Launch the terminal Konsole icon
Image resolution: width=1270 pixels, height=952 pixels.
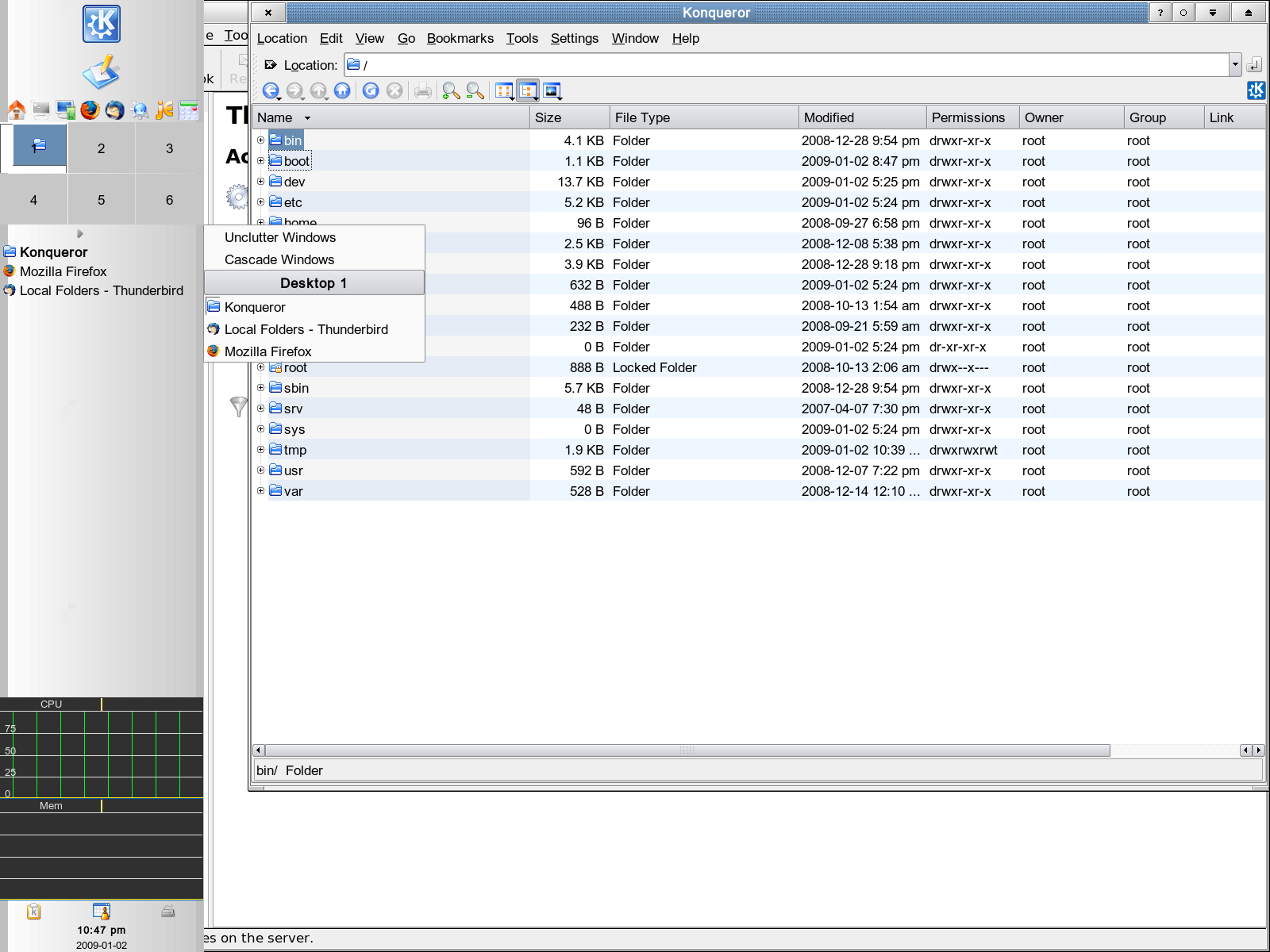pos(41,110)
